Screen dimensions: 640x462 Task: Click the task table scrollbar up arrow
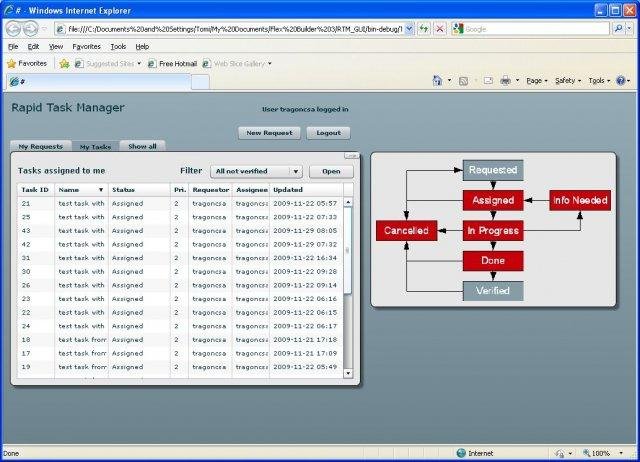(348, 202)
